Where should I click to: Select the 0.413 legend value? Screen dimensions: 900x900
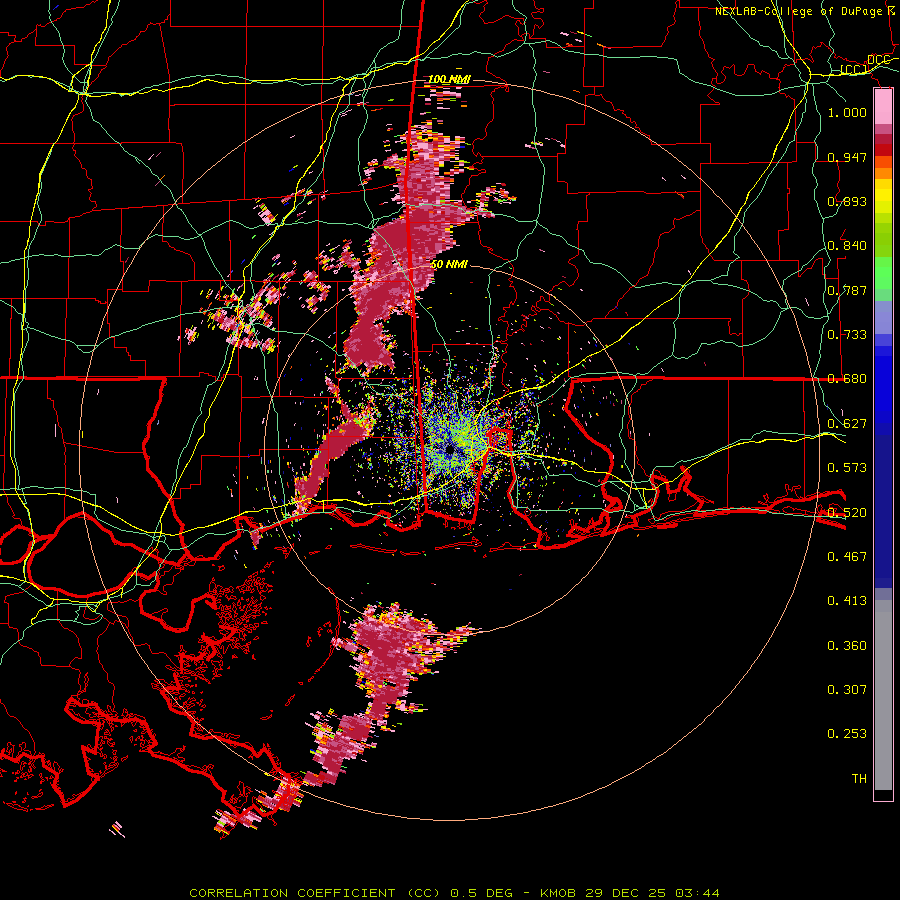[x=847, y=601]
